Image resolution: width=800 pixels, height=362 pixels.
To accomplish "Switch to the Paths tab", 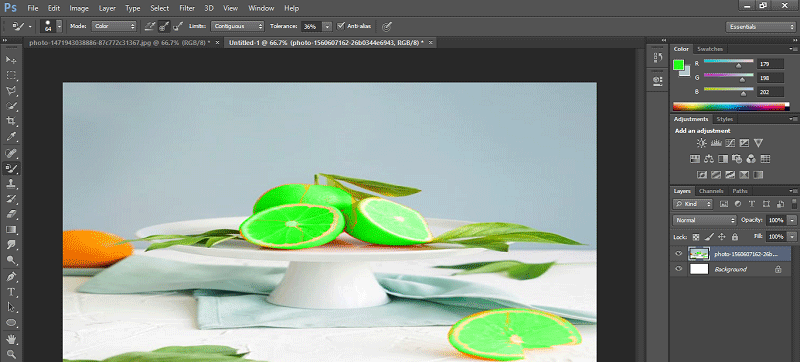I will 740,191.
